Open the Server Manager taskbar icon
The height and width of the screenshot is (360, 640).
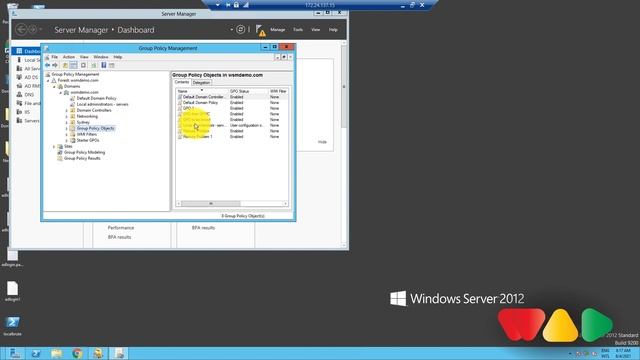[x=15, y=353]
